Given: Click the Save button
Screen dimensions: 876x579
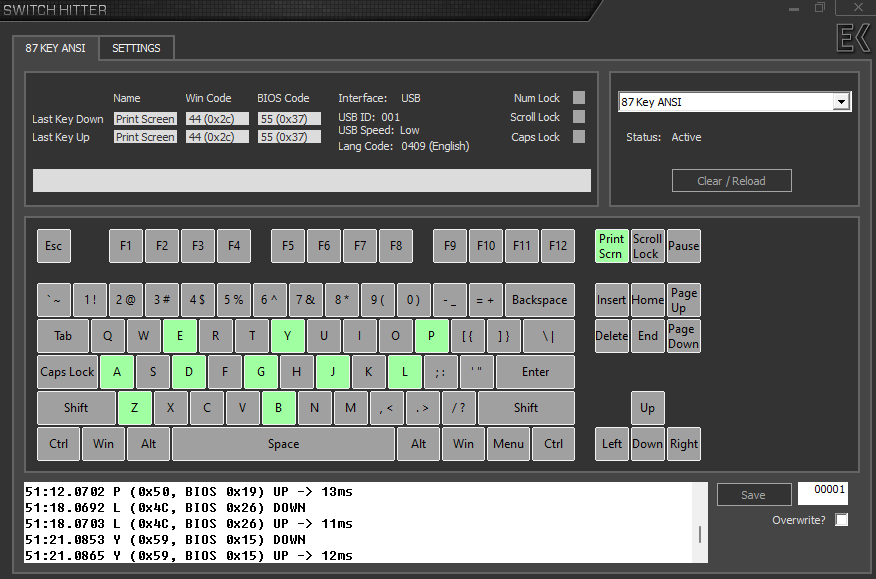Looking at the screenshot, I should (753, 495).
